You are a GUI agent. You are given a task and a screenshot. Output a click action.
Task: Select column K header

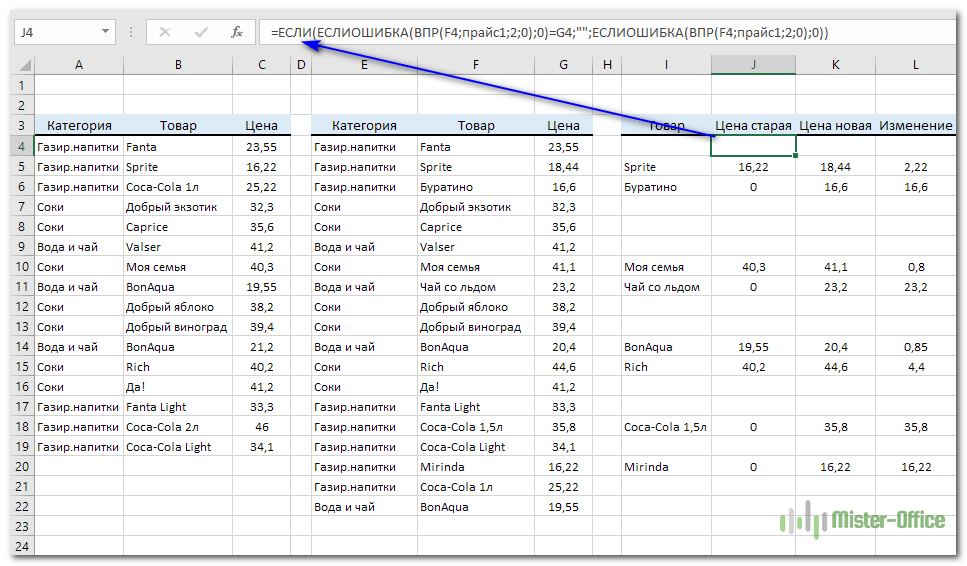pyautogui.click(x=835, y=65)
